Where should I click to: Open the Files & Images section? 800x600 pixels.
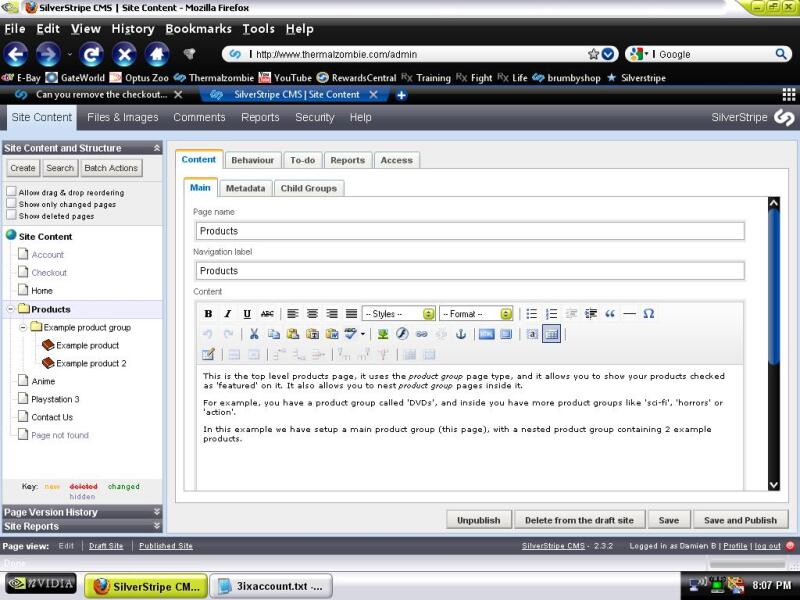tap(122, 117)
